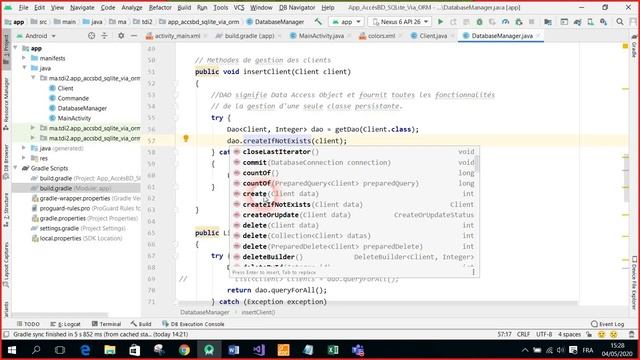Open the Terminal tool window
This screenshot has height=360, width=640.
pos(106,324)
